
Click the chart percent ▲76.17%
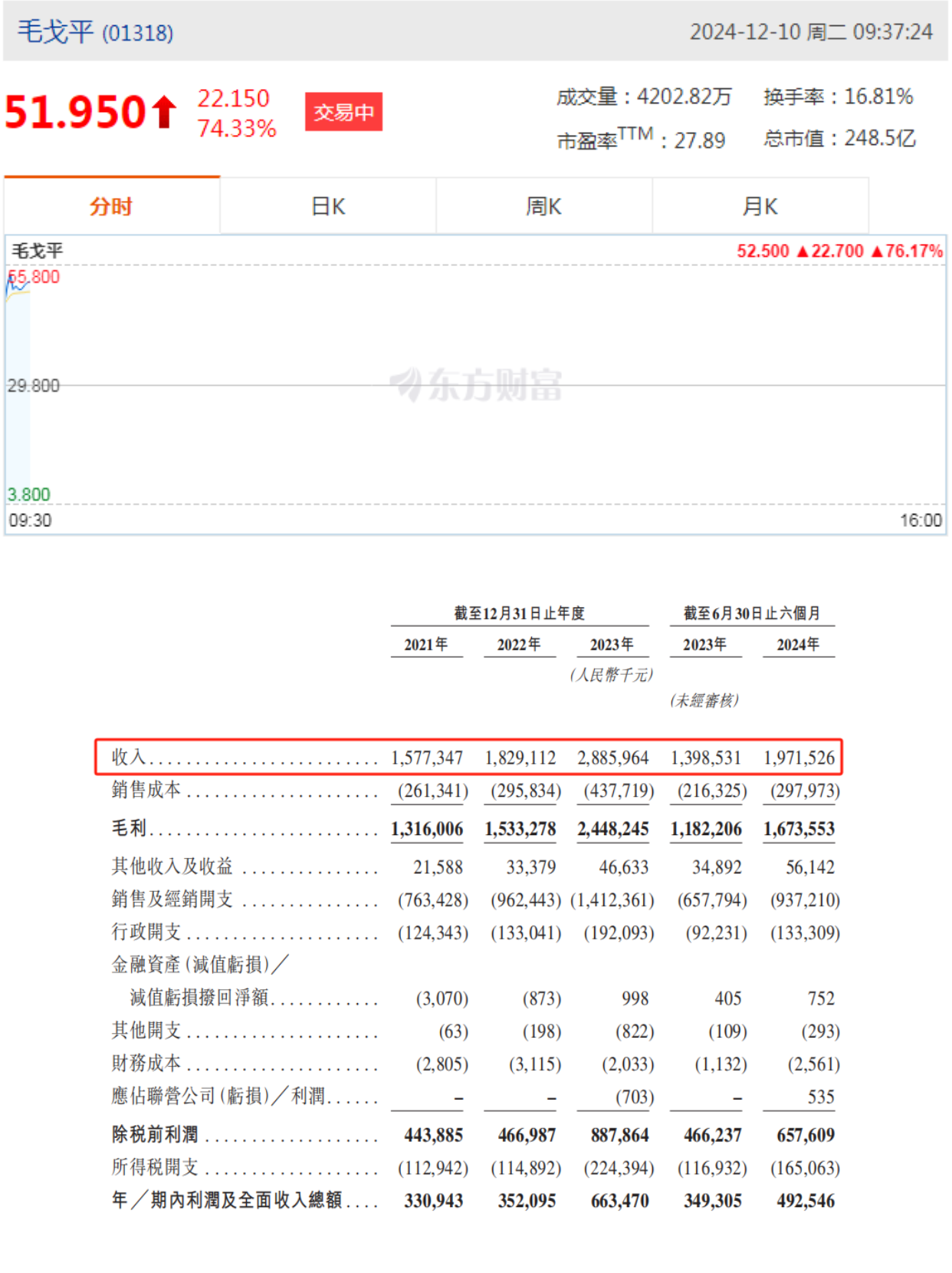coord(907,251)
